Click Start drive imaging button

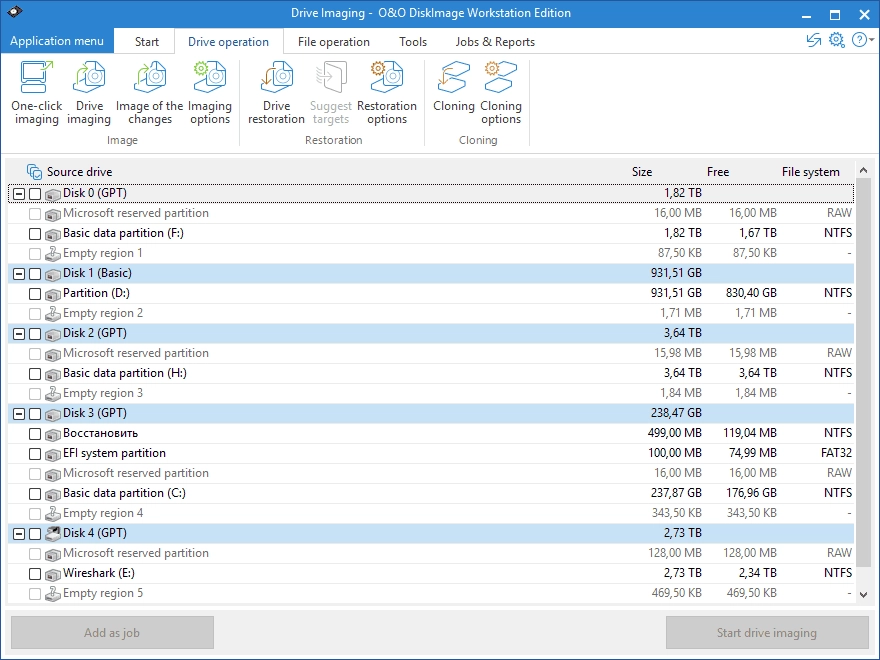(767, 632)
